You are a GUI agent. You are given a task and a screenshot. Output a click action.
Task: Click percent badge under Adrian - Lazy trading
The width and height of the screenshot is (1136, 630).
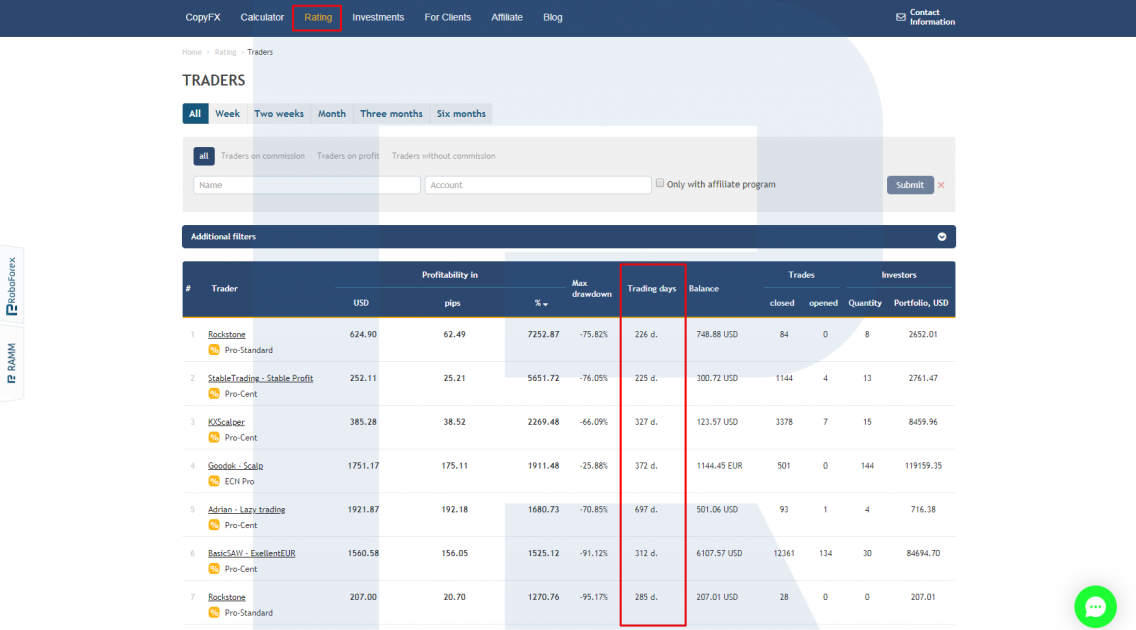coord(214,525)
